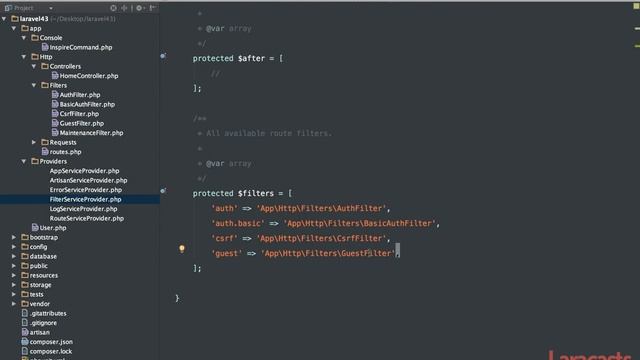The image size is (640, 360).
Task: Expand the tests folder
Action: 14,294
